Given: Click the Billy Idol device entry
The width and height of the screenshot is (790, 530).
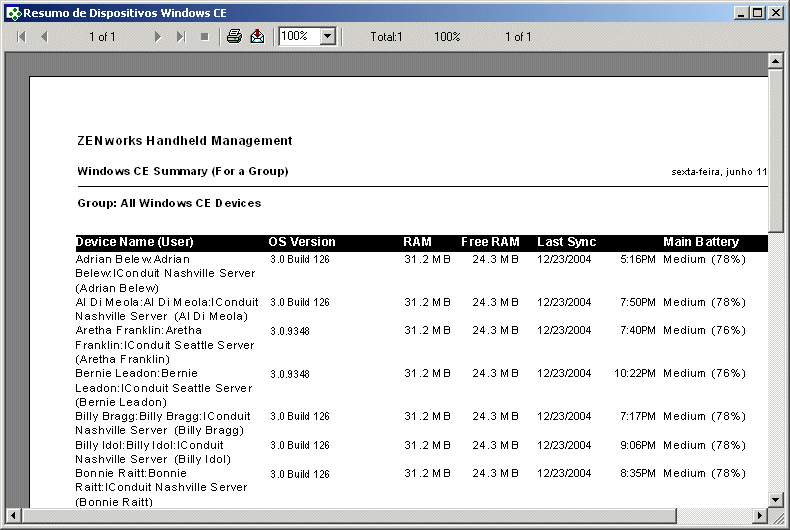Looking at the screenshot, I should click(x=153, y=452).
